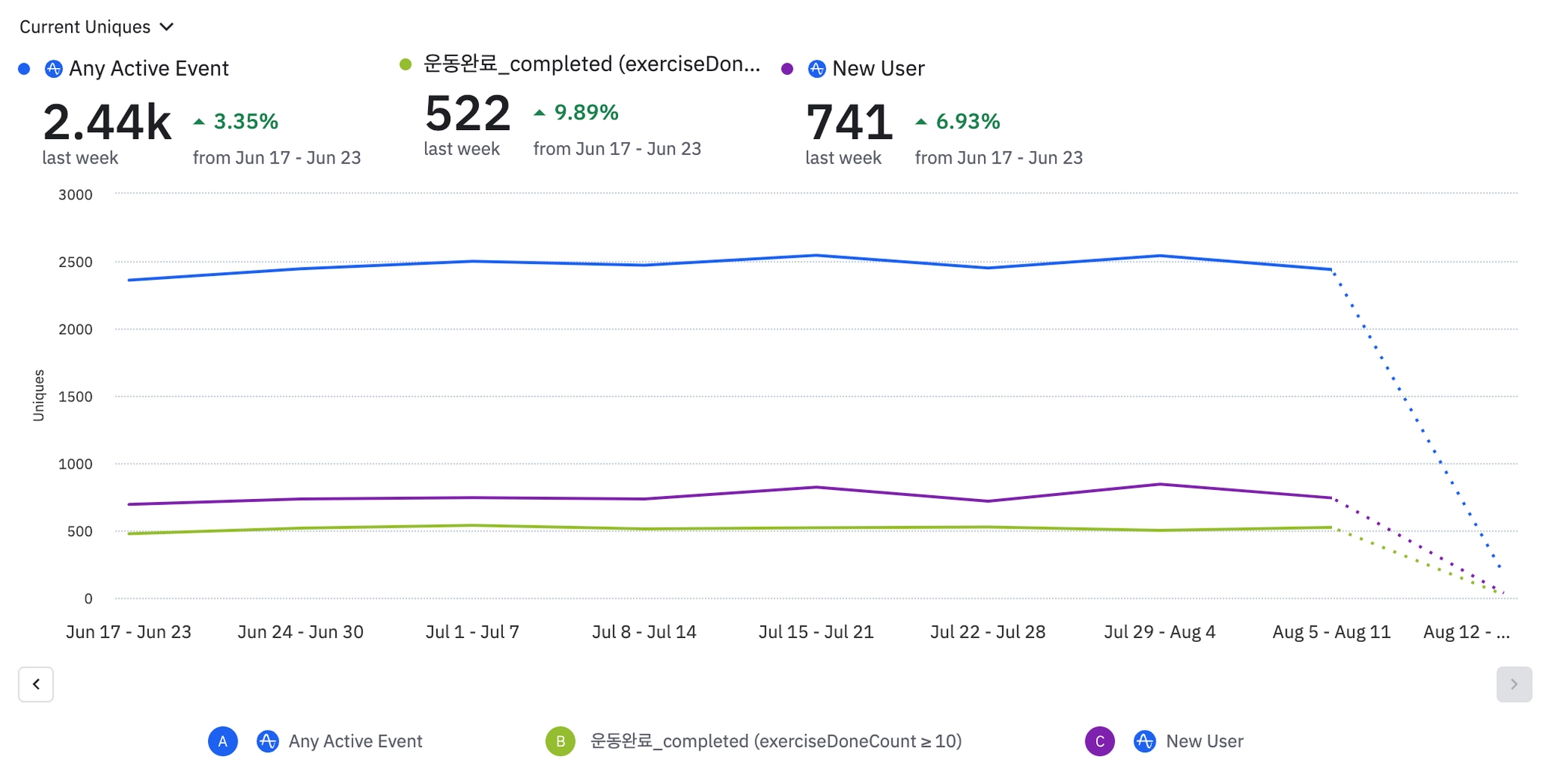Toggle 운동완료_completed (exerciseDoneCount ≥ 10) legend entry
Viewport: 1549px width, 784px height.
point(776,742)
